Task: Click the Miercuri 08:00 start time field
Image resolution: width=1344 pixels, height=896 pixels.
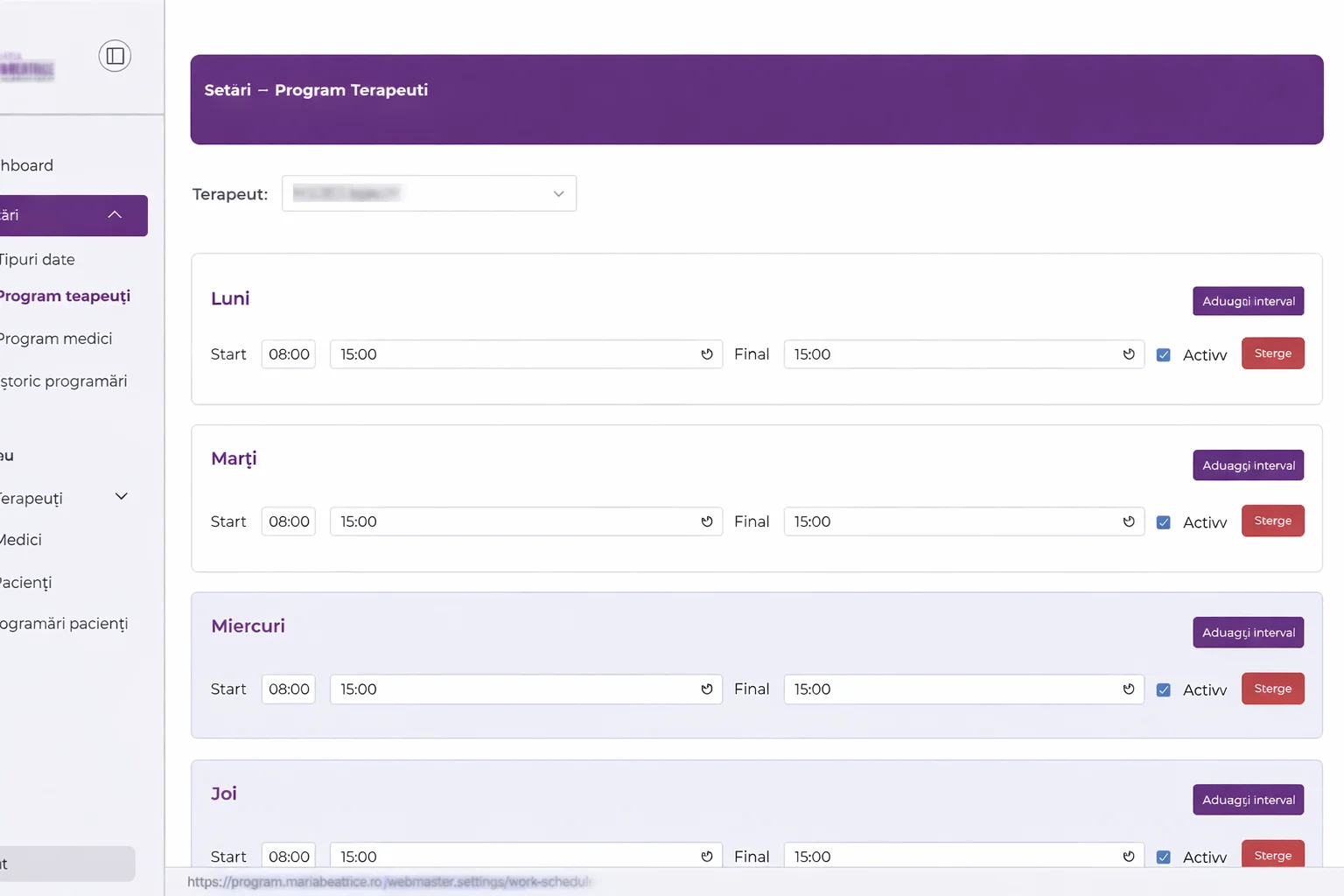Action: point(289,689)
